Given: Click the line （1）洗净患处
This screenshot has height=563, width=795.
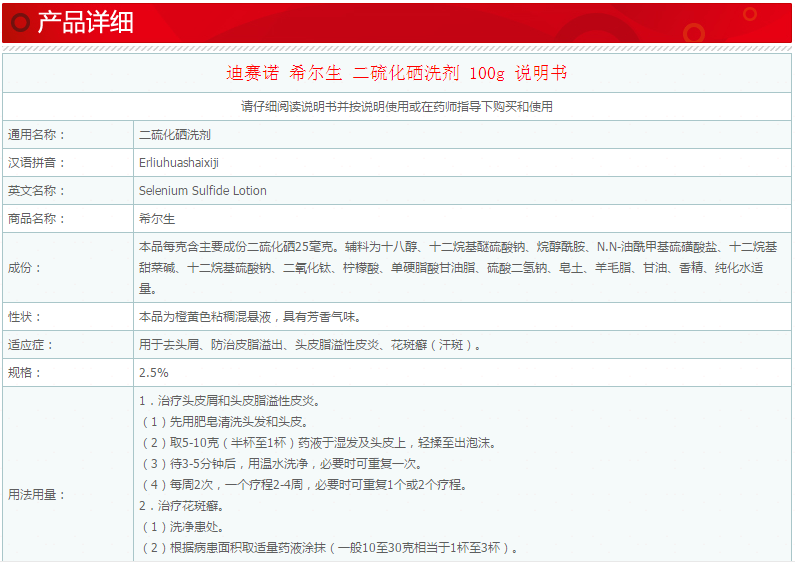Looking at the screenshot, I should pos(182,526).
